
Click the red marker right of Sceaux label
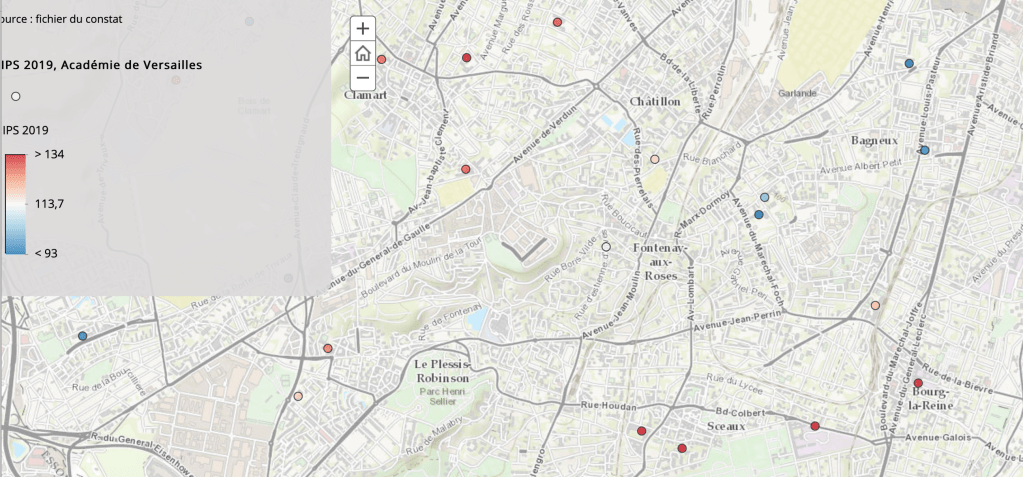pos(815,426)
